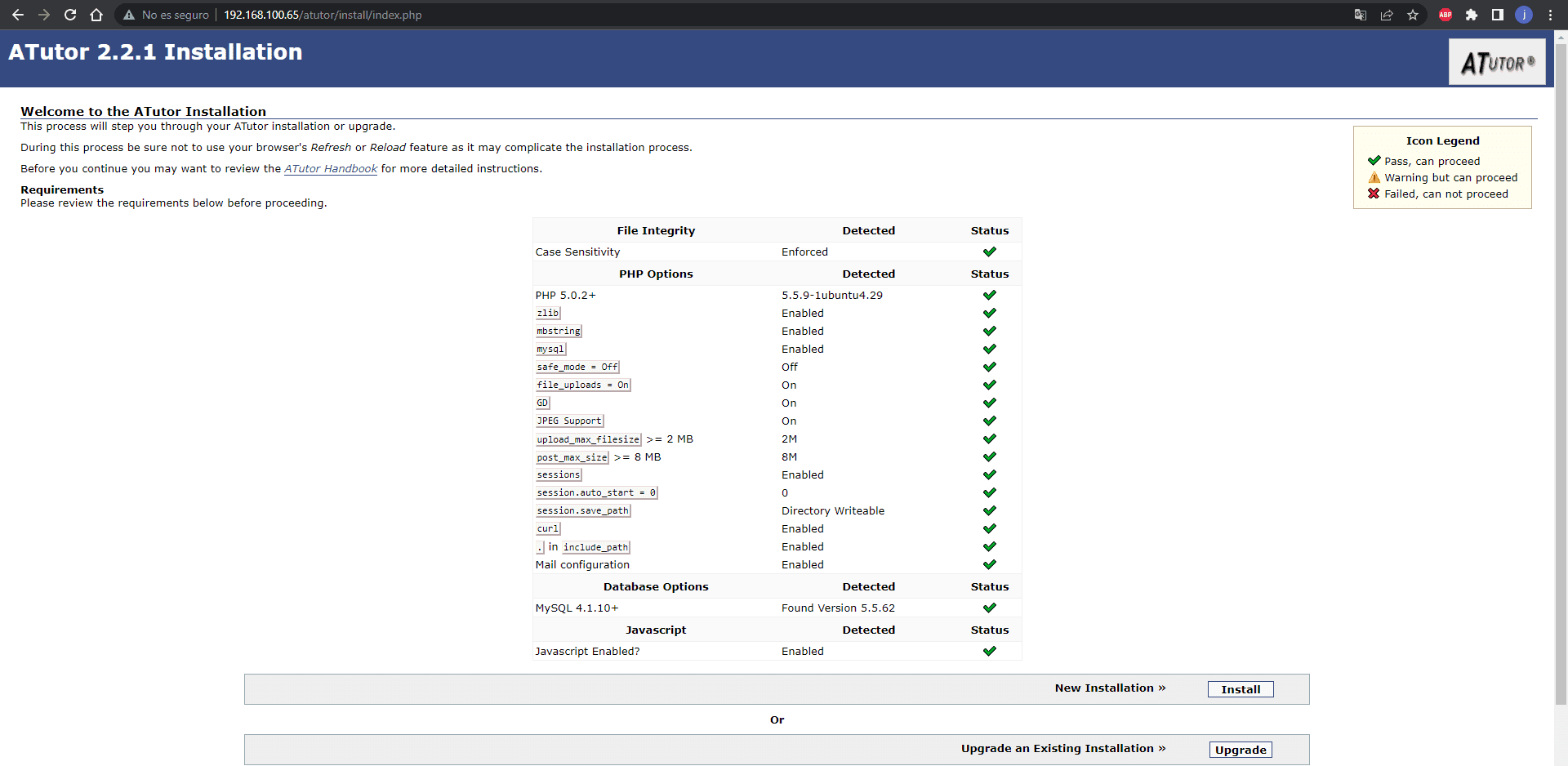Image resolution: width=1568 pixels, height=766 pixels.
Task: Click the ATutor logo image
Action: click(1497, 62)
